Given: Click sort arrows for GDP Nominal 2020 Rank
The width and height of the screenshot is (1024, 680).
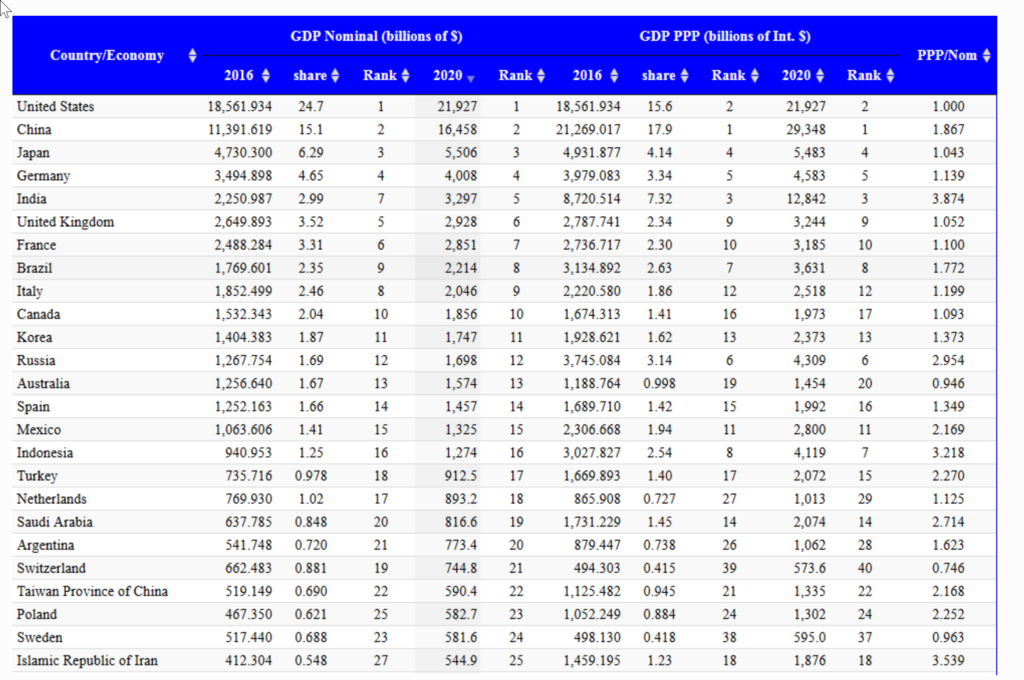Looking at the screenshot, I should point(541,76).
